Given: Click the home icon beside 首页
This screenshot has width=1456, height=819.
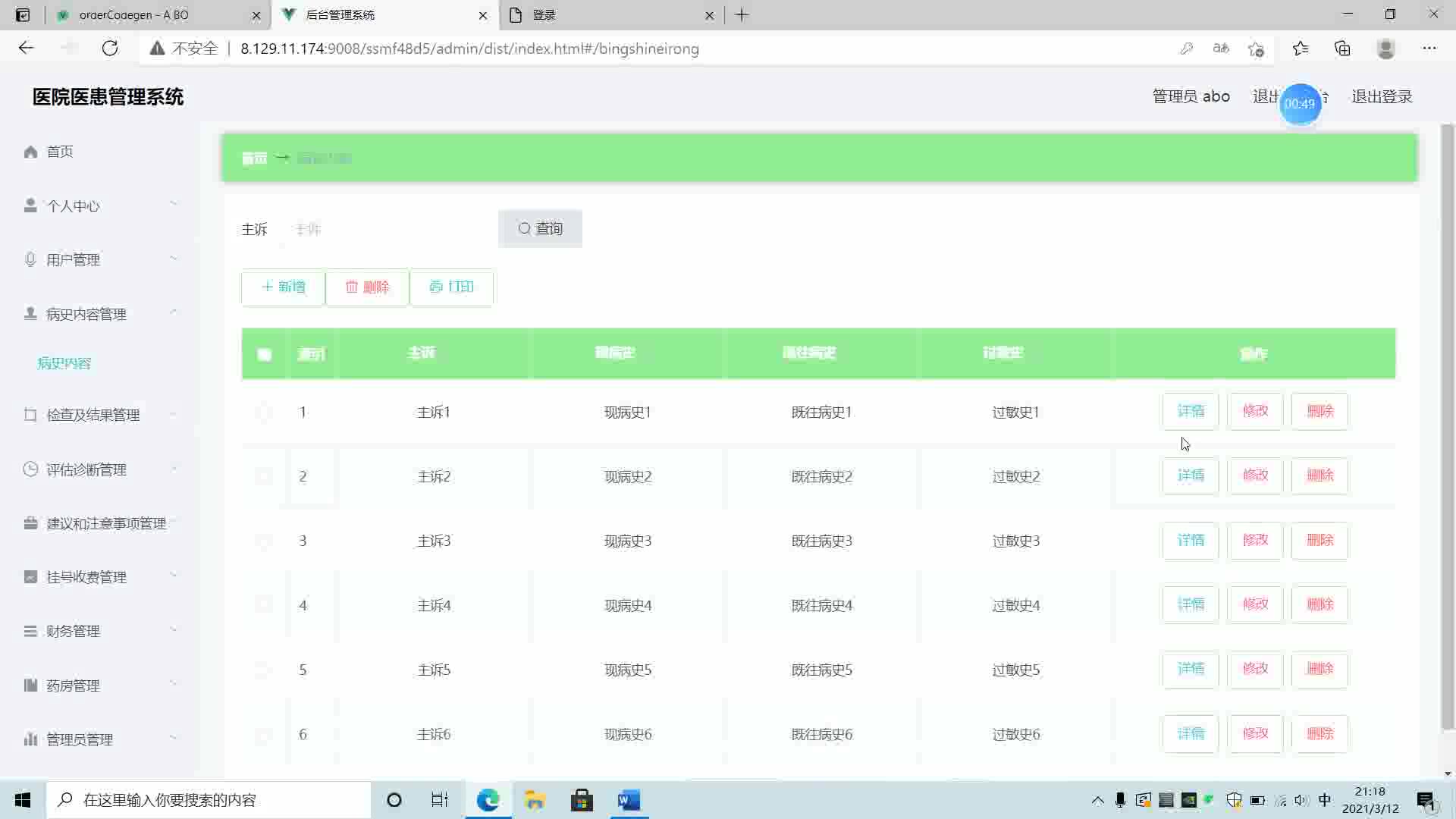Looking at the screenshot, I should tap(30, 152).
